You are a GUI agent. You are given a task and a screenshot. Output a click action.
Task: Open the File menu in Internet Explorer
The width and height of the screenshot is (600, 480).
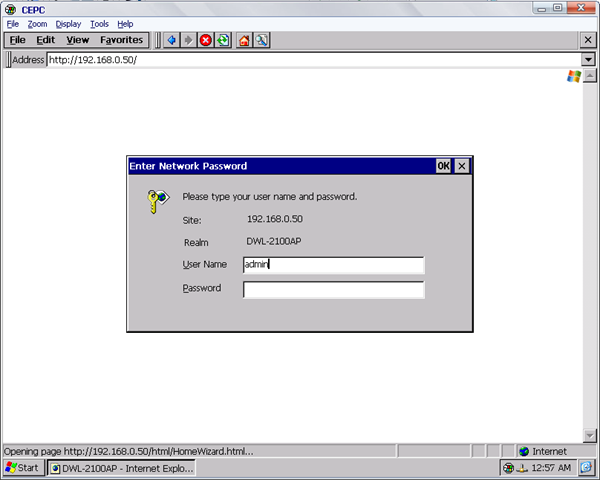(17, 40)
